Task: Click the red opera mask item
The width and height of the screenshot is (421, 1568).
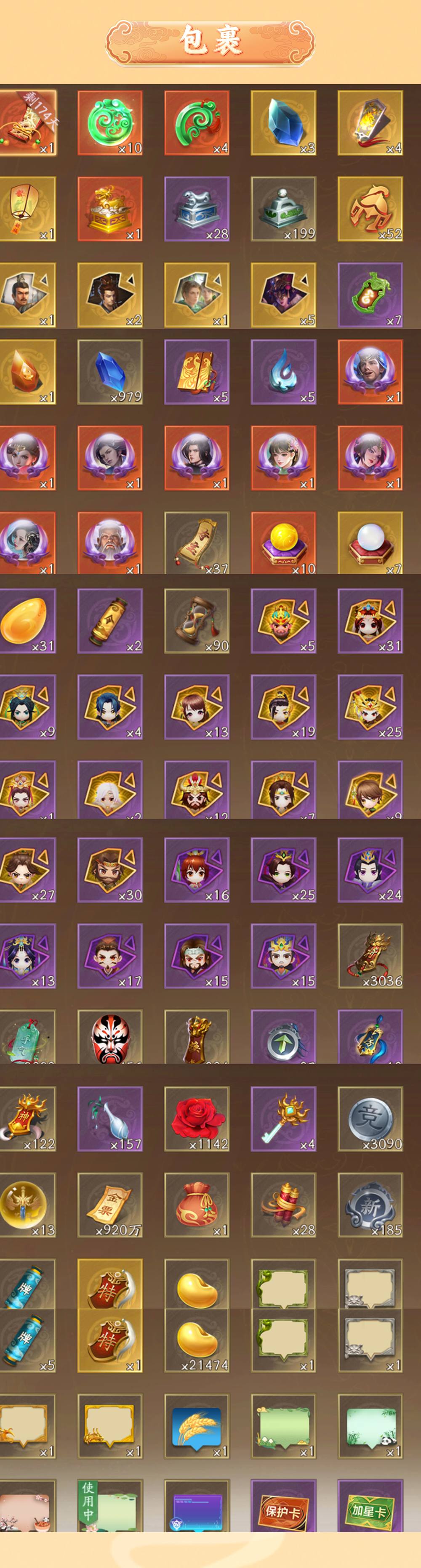Action: [109, 1037]
